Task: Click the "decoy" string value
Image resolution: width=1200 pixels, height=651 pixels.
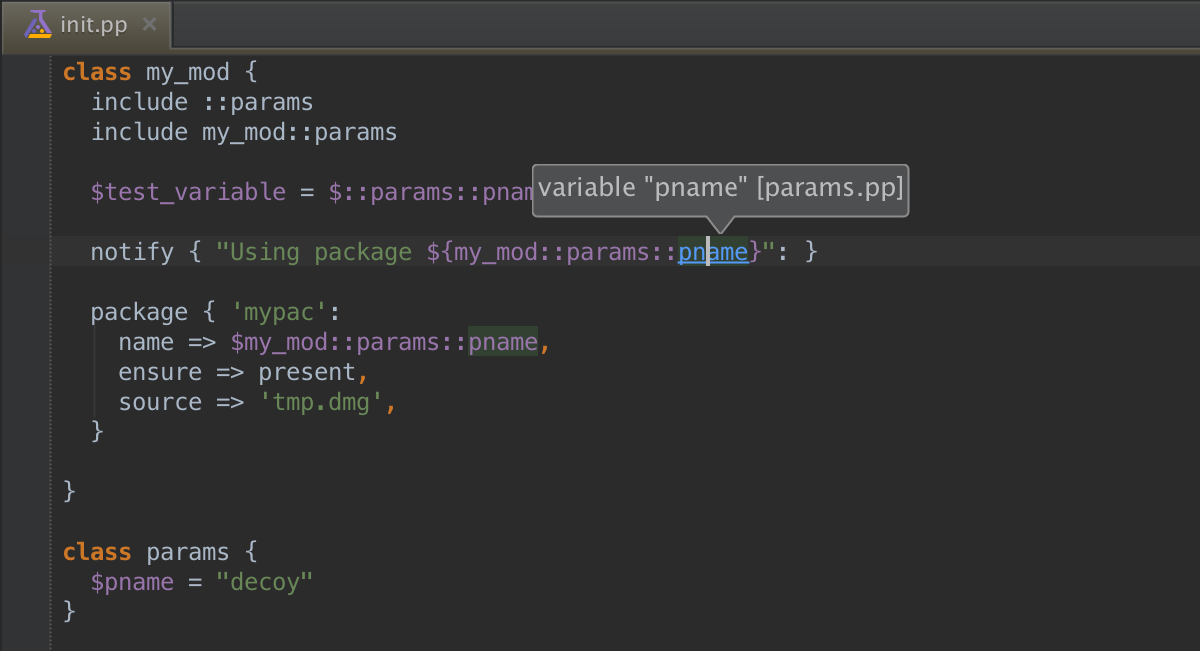Action: point(265,582)
